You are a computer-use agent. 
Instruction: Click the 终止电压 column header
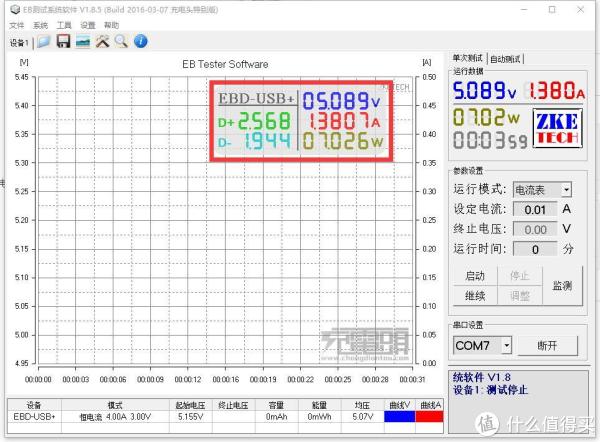pyautogui.click(x=233, y=405)
